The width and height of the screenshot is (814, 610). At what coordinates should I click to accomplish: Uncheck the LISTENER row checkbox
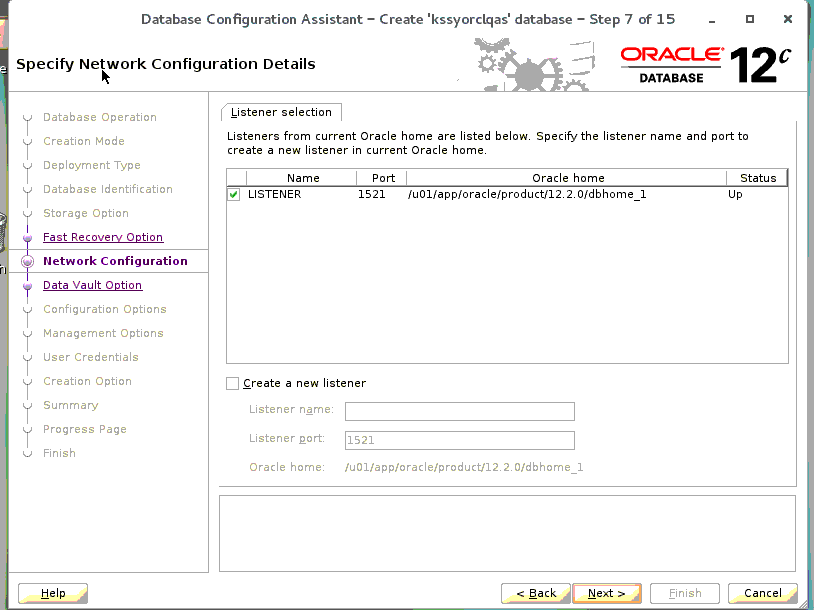click(234, 194)
